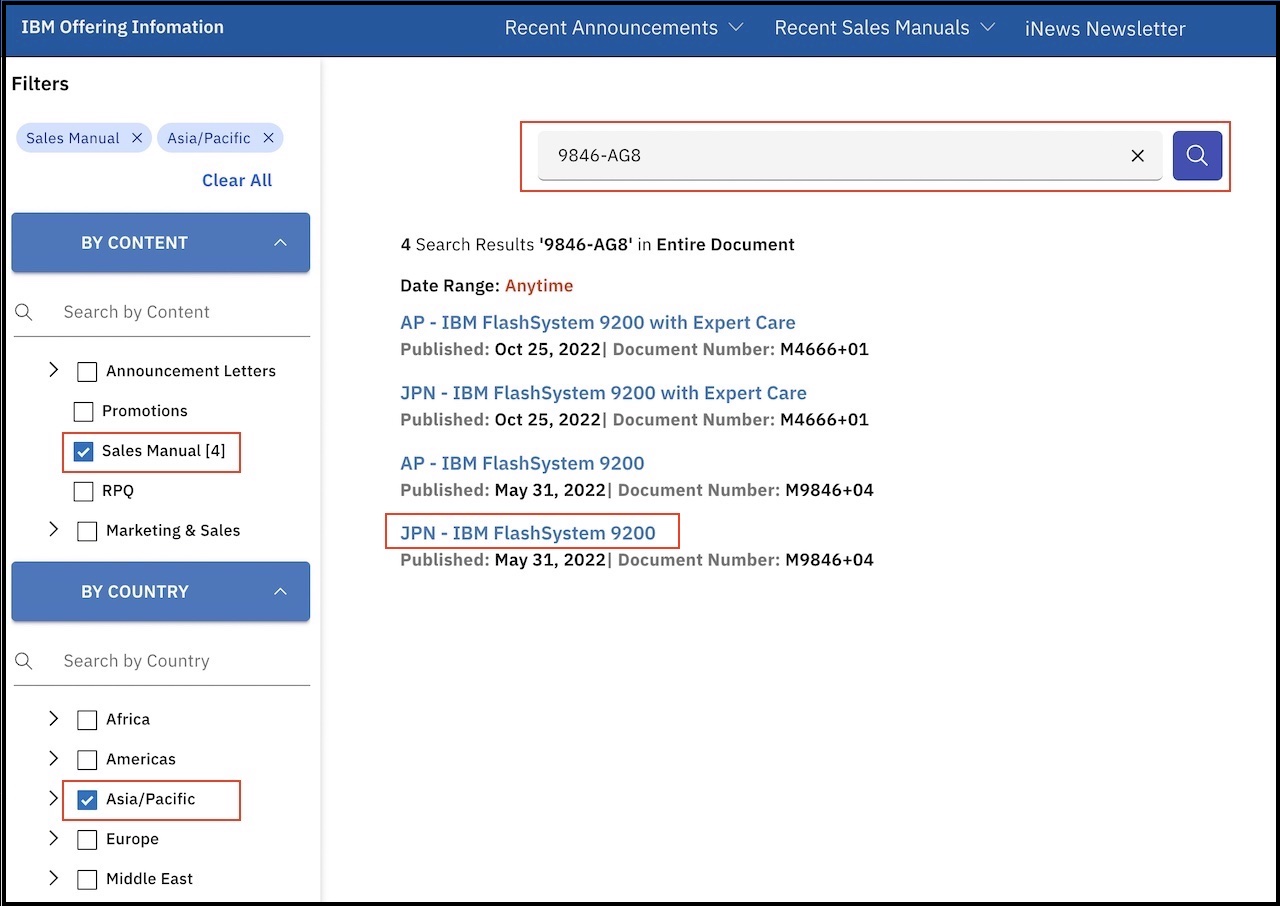The height and width of the screenshot is (906, 1280).
Task: Click the IBM Offering Infomation title
Action: point(123,27)
